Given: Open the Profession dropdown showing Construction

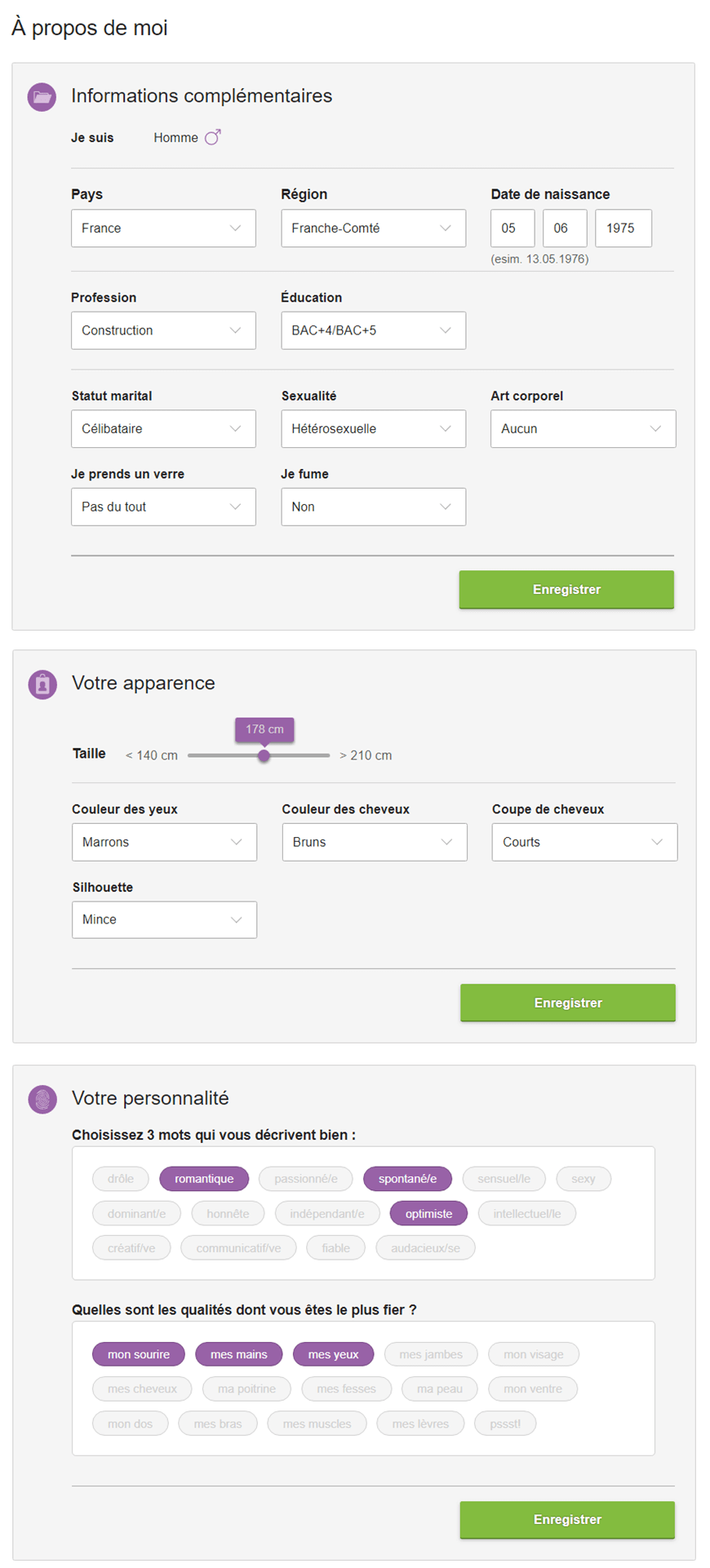Looking at the screenshot, I should [x=163, y=330].
